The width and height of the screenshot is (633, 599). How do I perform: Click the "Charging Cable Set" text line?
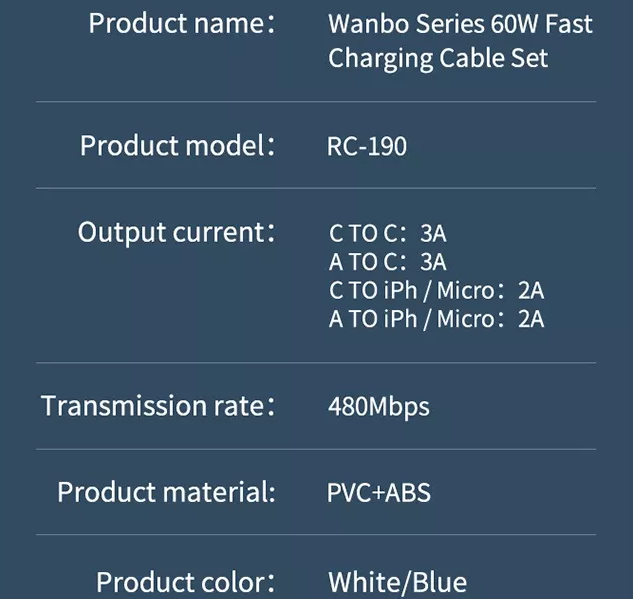coord(438,58)
